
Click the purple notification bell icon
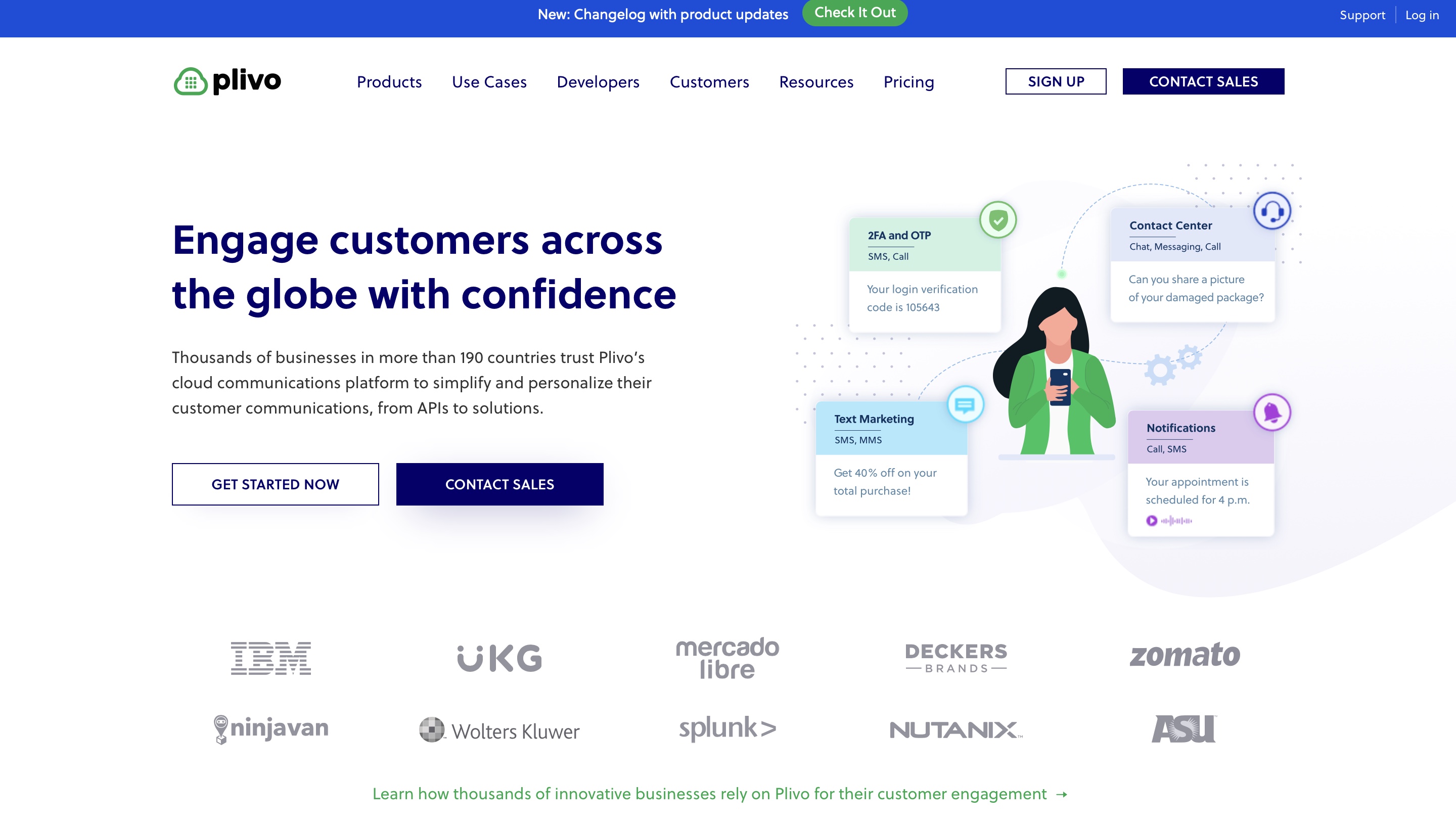click(1272, 413)
